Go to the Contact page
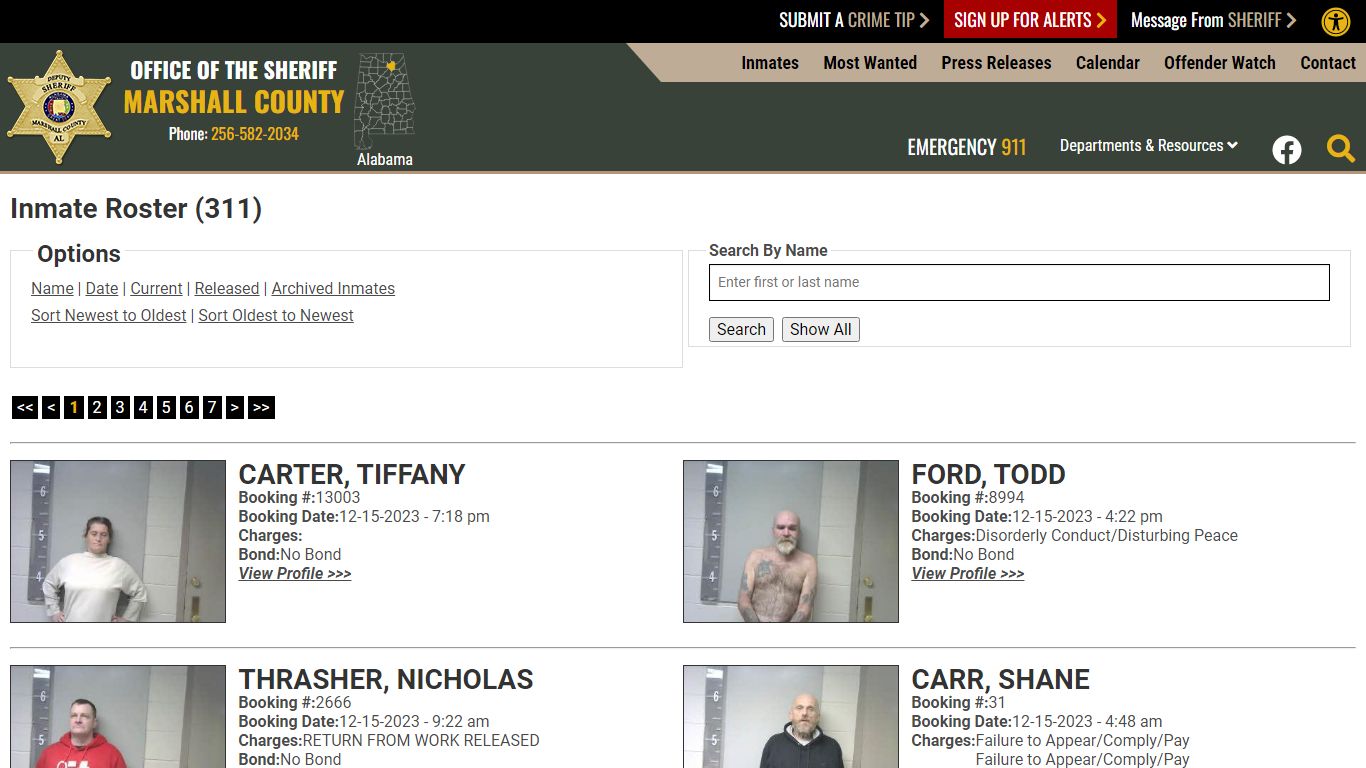Screen dimensions: 1366x768 pos(1328,62)
